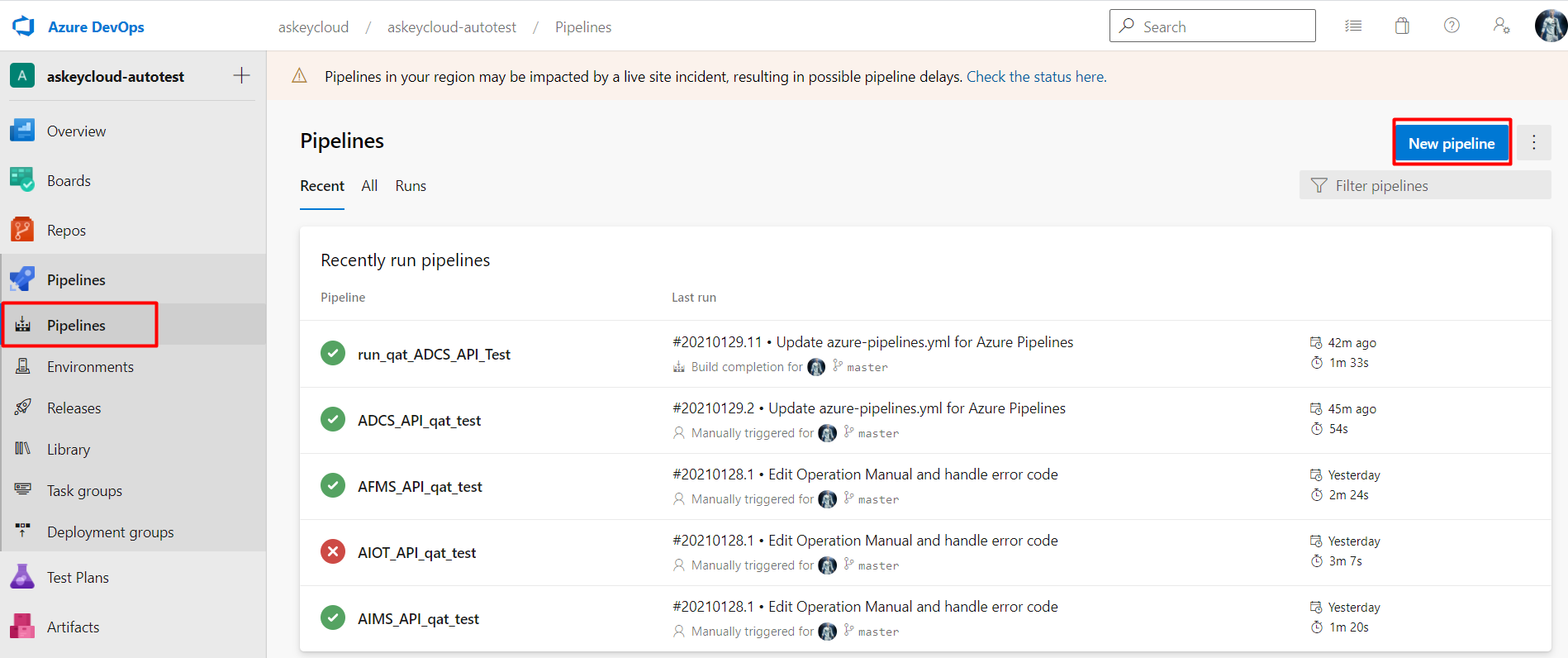Open the work items list icon in header

(1353, 26)
